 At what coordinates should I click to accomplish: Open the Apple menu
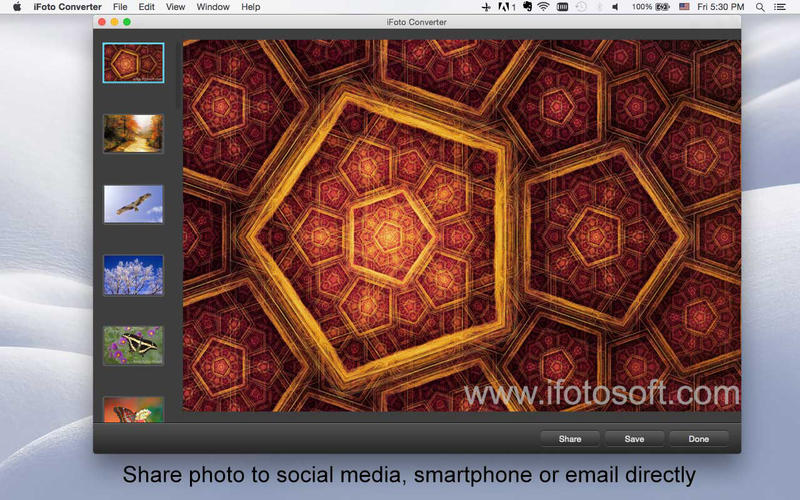[x=17, y=7]
